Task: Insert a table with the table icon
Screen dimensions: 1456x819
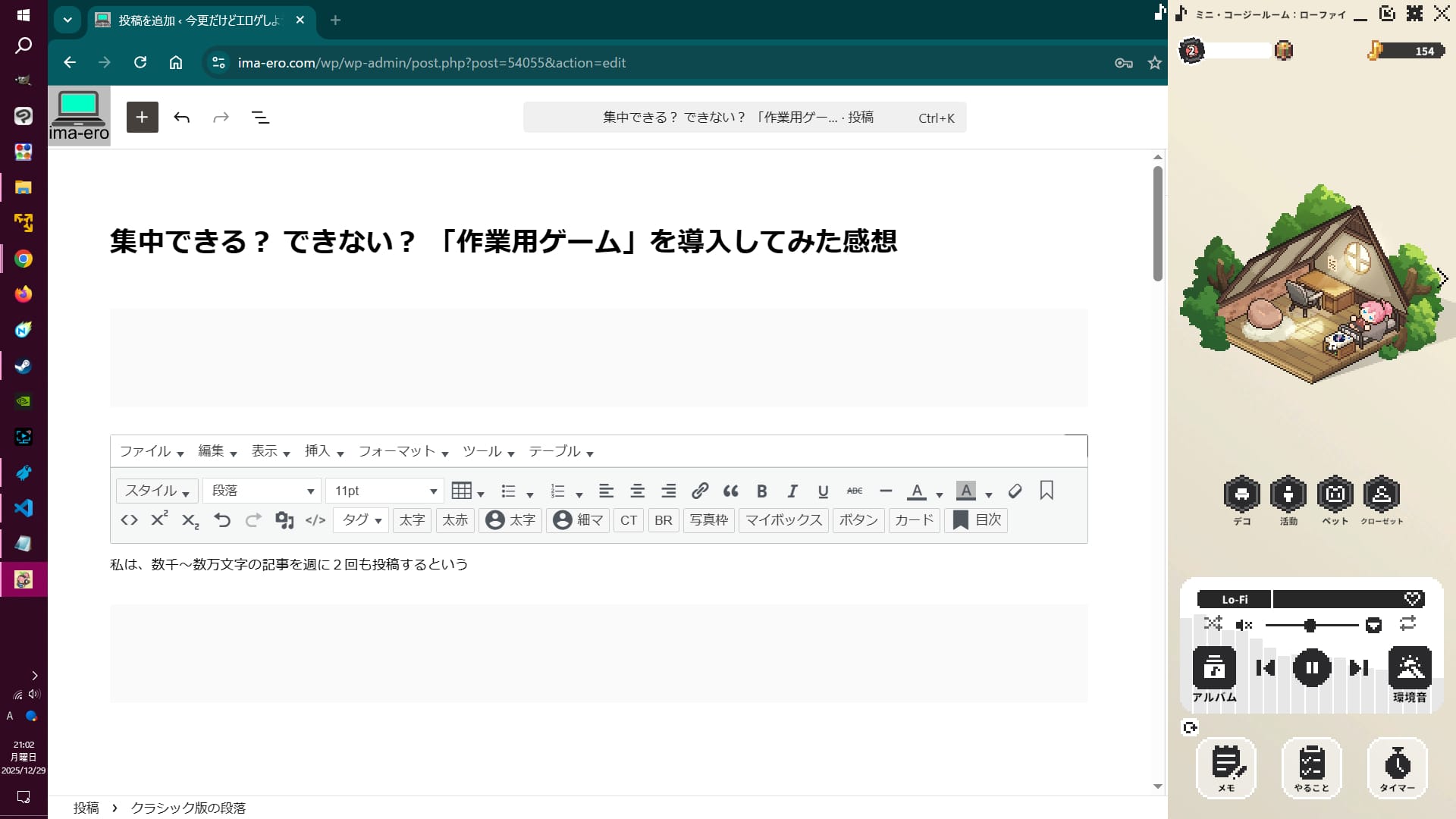Action: tap(462, 491)
